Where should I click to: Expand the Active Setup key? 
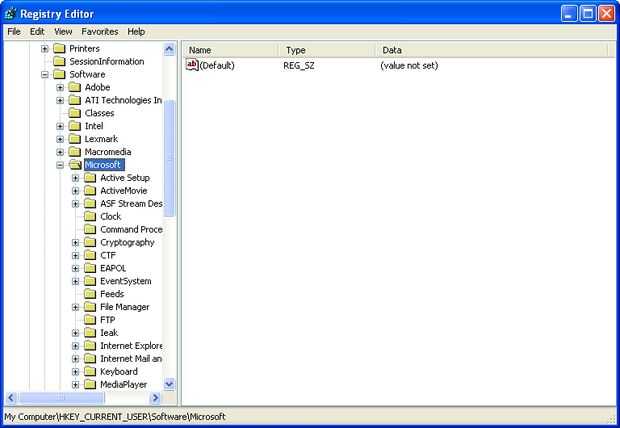pyautogui.click(x=76, y=178)
